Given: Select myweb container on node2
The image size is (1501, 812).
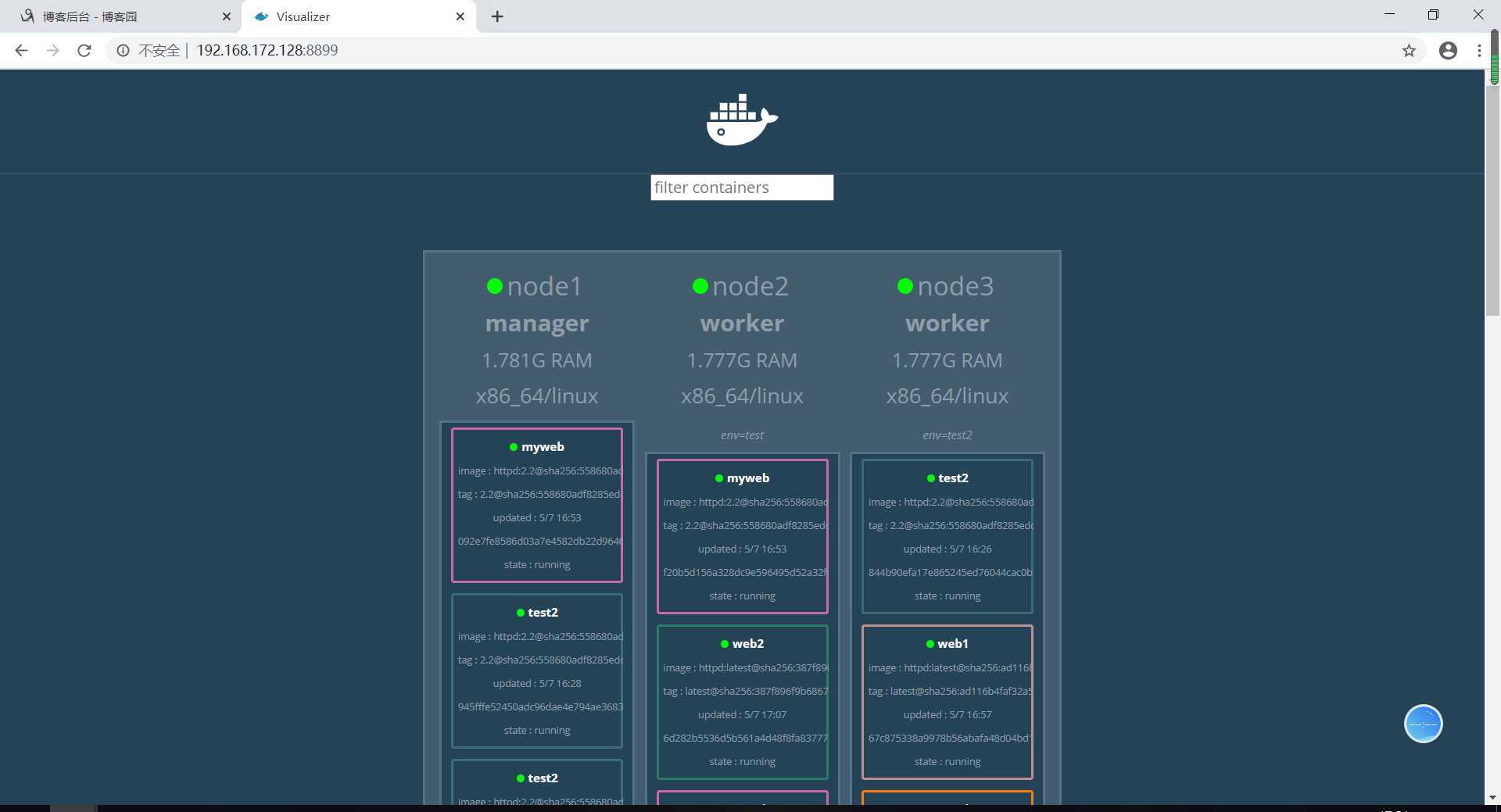Looking at the screenshot, I should [x=742, y=536].
